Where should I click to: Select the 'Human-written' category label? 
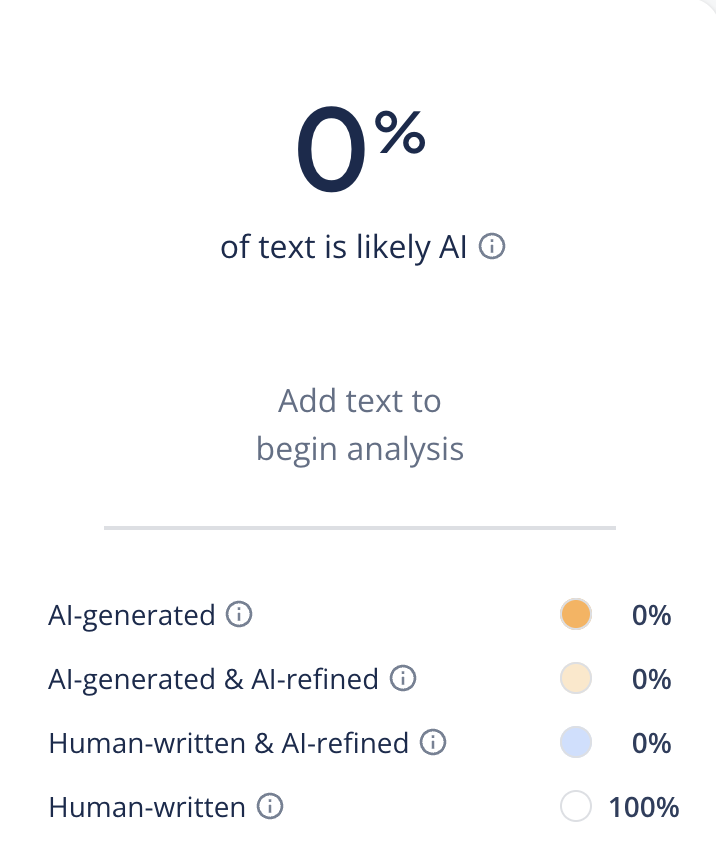146,806
